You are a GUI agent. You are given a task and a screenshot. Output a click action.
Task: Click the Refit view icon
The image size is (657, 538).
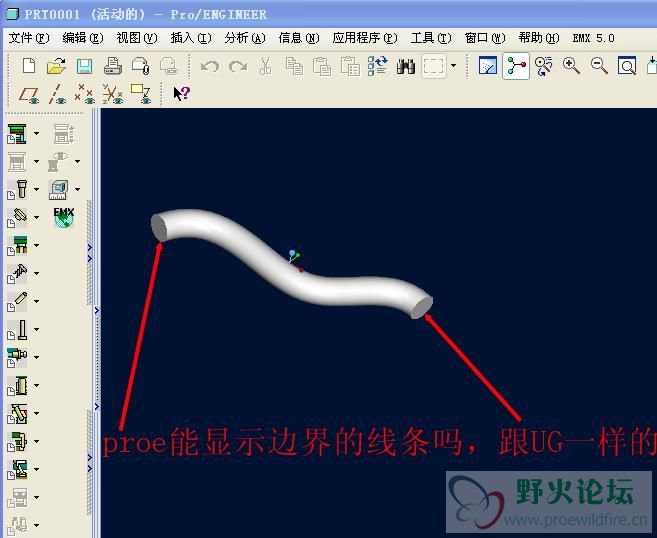click(x=627, y=66)
